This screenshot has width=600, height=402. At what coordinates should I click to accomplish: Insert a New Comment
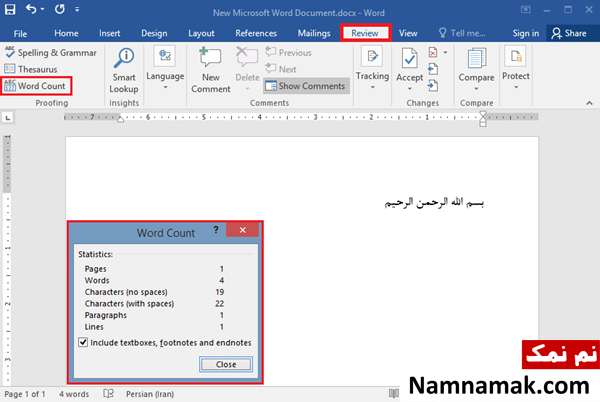tap(210, 70)
